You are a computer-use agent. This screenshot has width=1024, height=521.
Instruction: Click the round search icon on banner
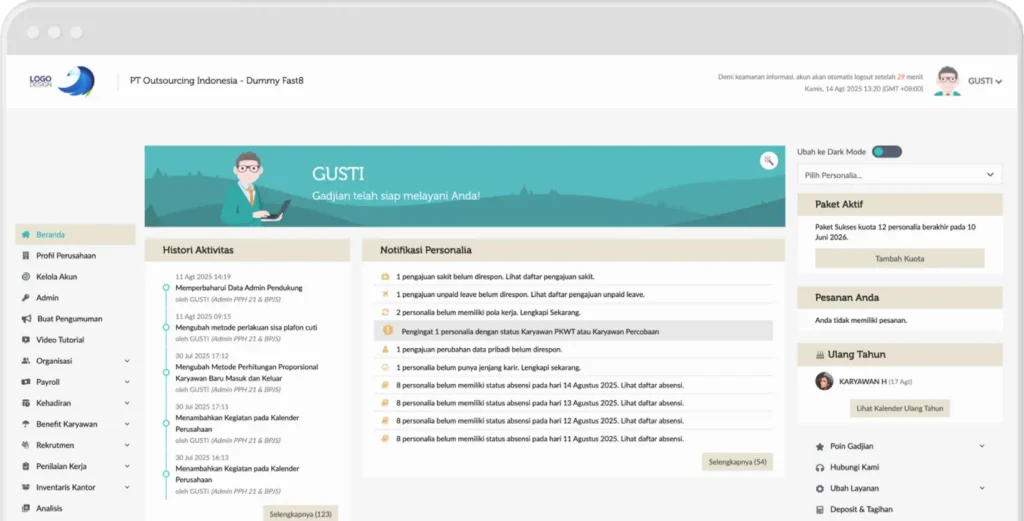tap(769, 161)
